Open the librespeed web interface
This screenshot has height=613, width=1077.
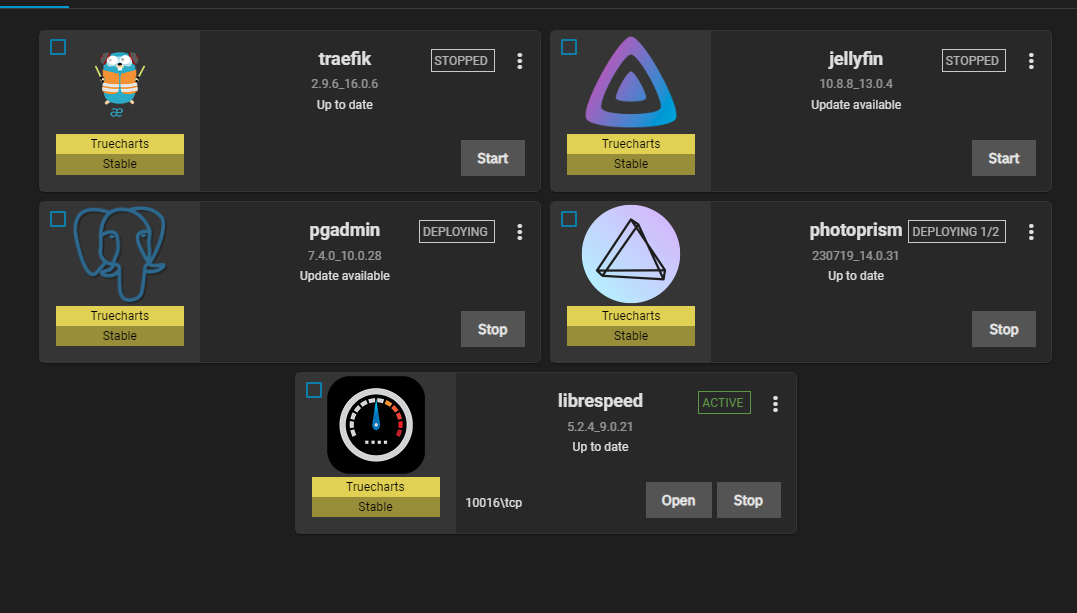(x=679, y=500)
